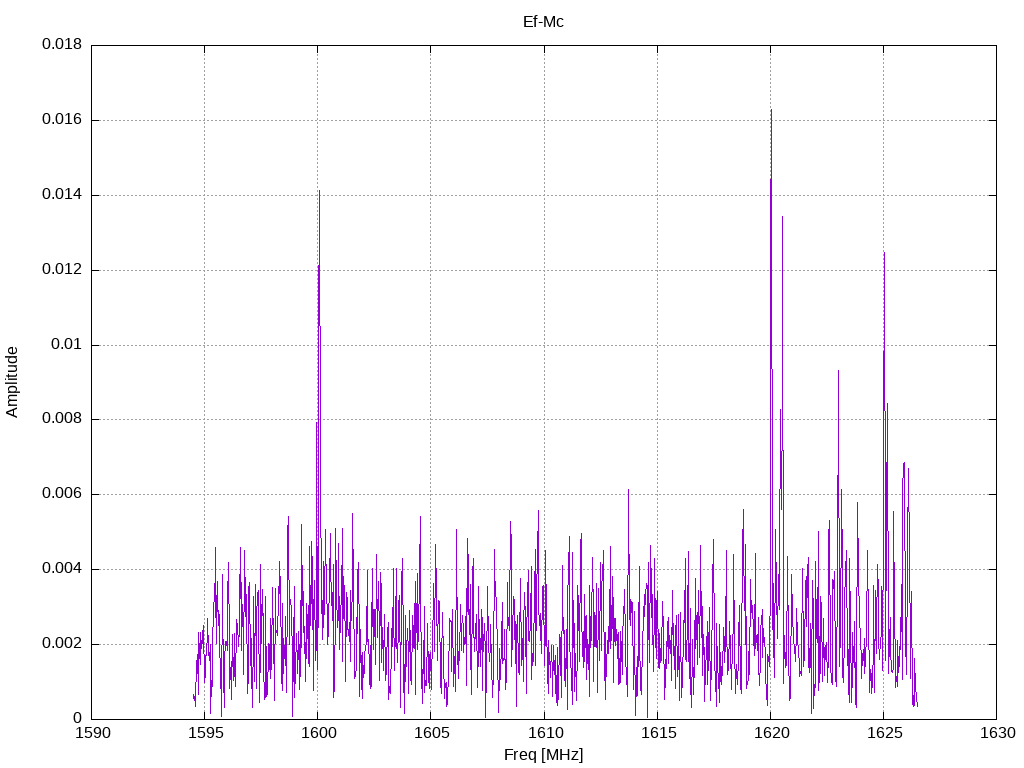
Task: Click y-axis tick label 0.014
Action: [62, 194]
